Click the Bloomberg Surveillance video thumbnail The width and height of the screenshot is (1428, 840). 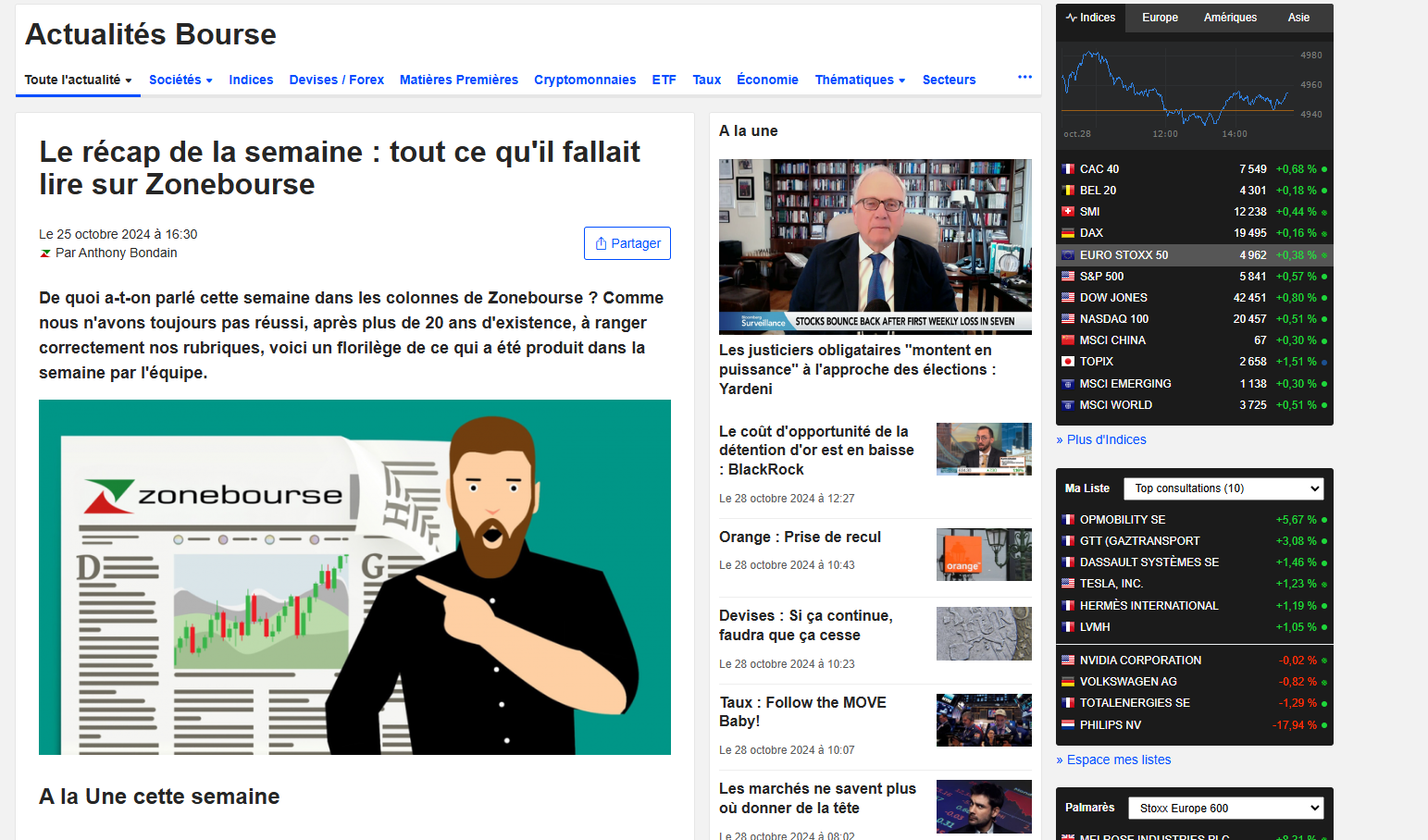pyautogui.click(x=875, y=246)
